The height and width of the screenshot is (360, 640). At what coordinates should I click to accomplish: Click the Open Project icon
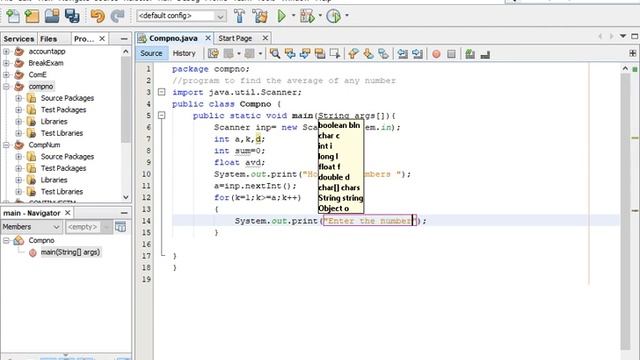[x=52, y=16]
